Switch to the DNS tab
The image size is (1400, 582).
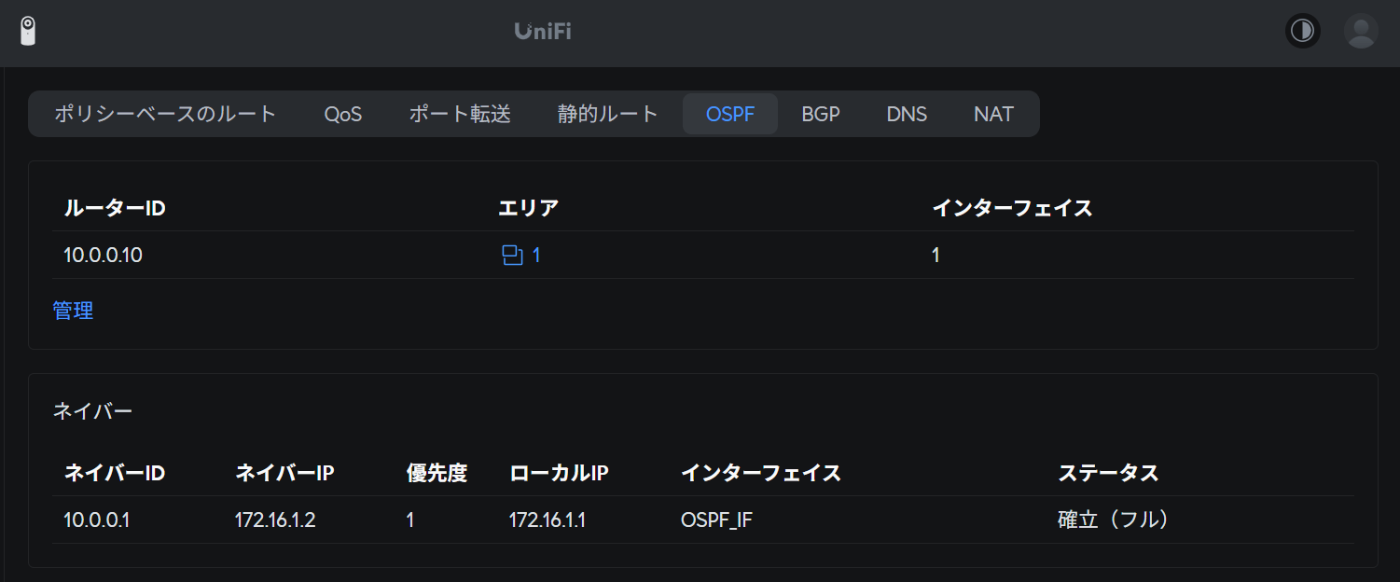point(907,114)
